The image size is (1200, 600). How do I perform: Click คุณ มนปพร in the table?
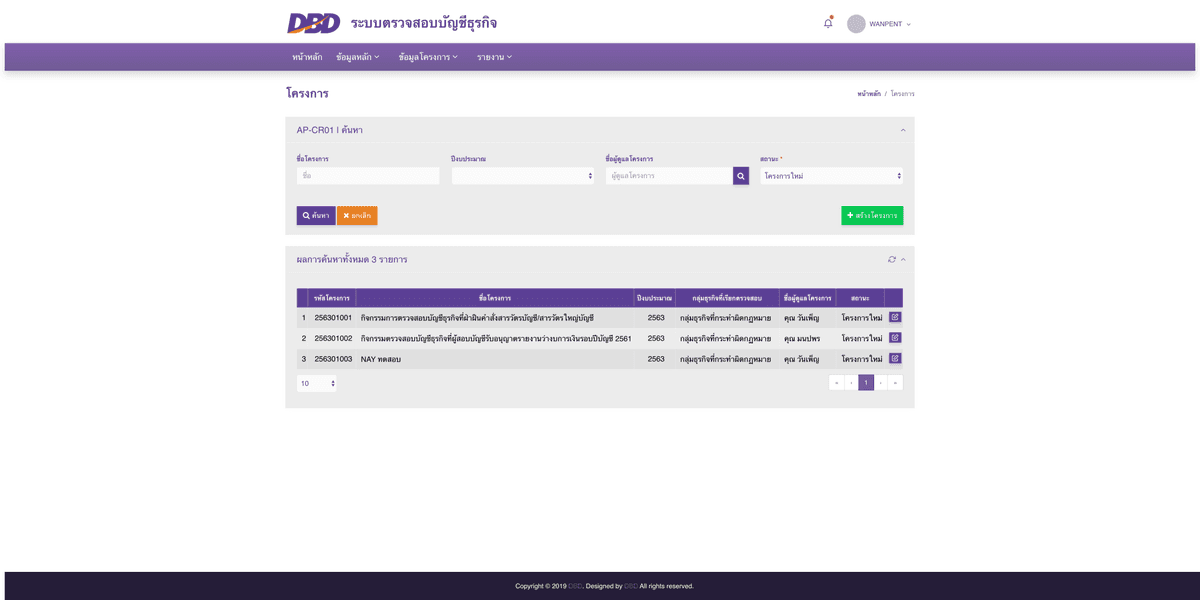click(x=802, y=338)
